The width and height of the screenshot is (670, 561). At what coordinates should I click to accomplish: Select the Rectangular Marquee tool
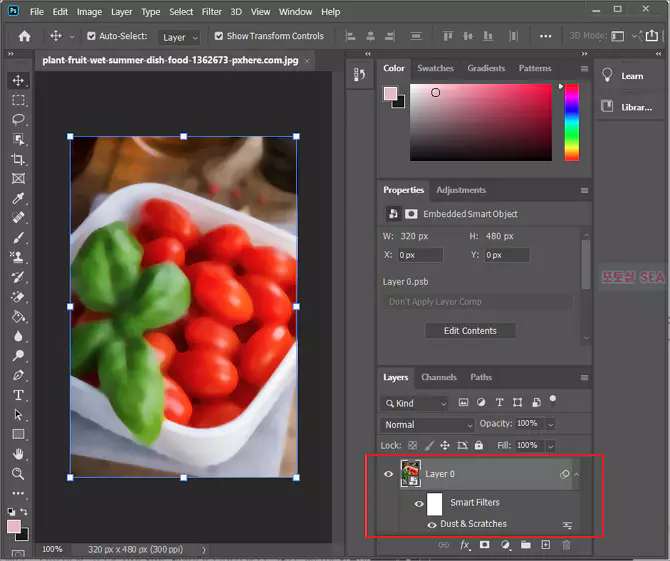(18, 100)
